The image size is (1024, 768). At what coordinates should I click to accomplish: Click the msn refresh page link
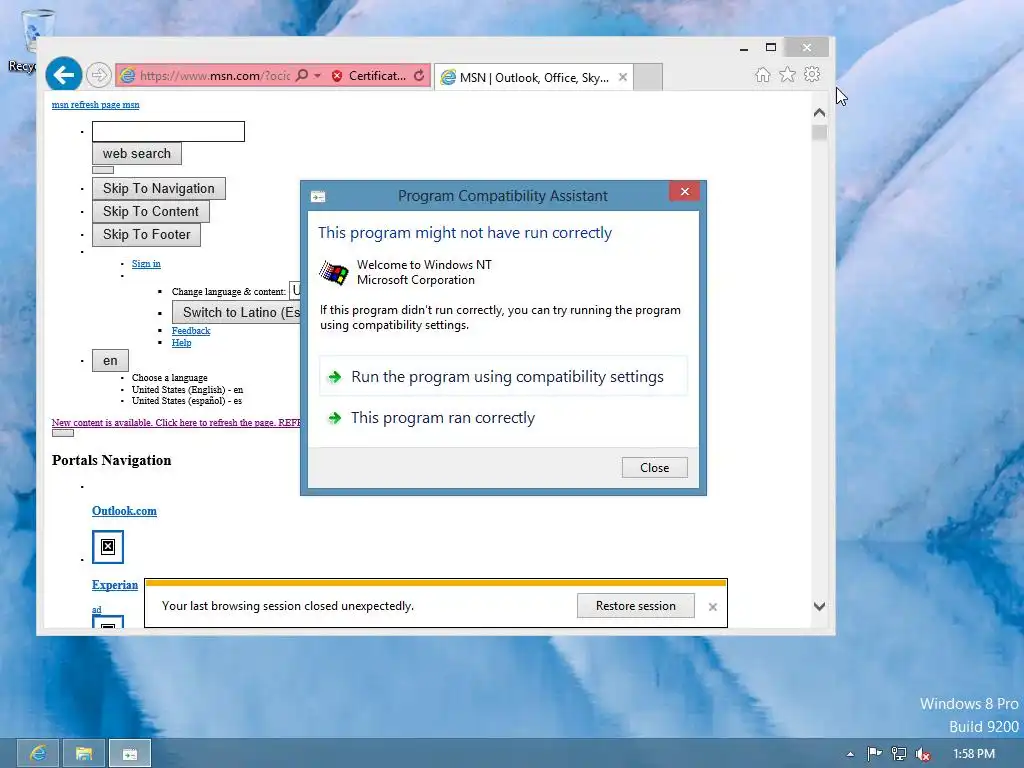pos(95,104)
